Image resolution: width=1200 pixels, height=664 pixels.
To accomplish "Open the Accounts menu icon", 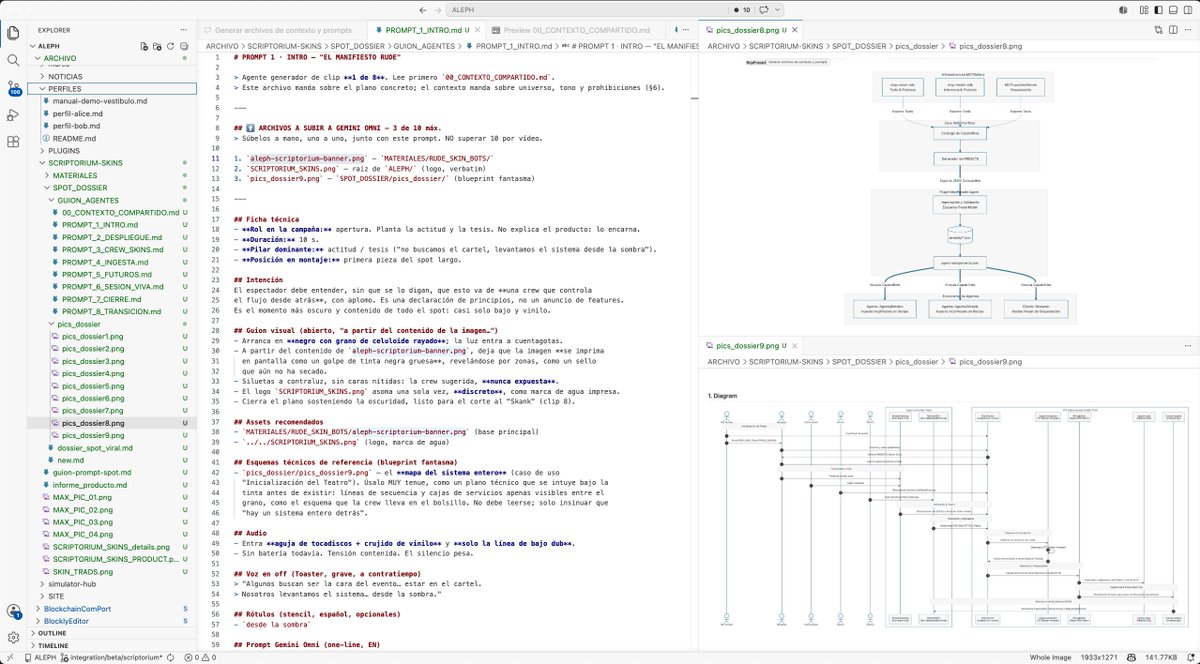I will tap(13, 611).
